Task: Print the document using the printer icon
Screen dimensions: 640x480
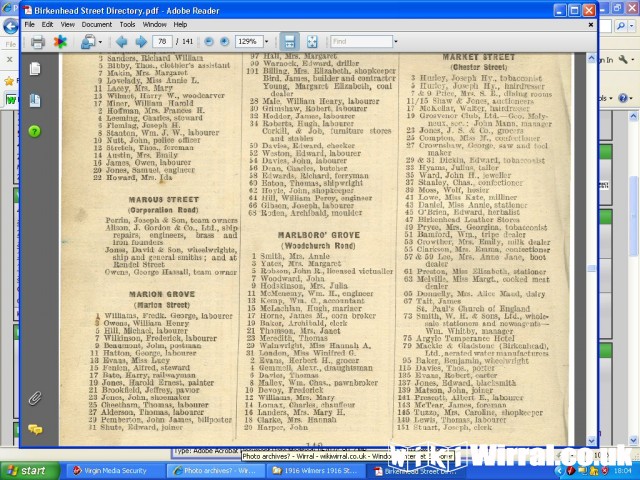Action: 38,42
